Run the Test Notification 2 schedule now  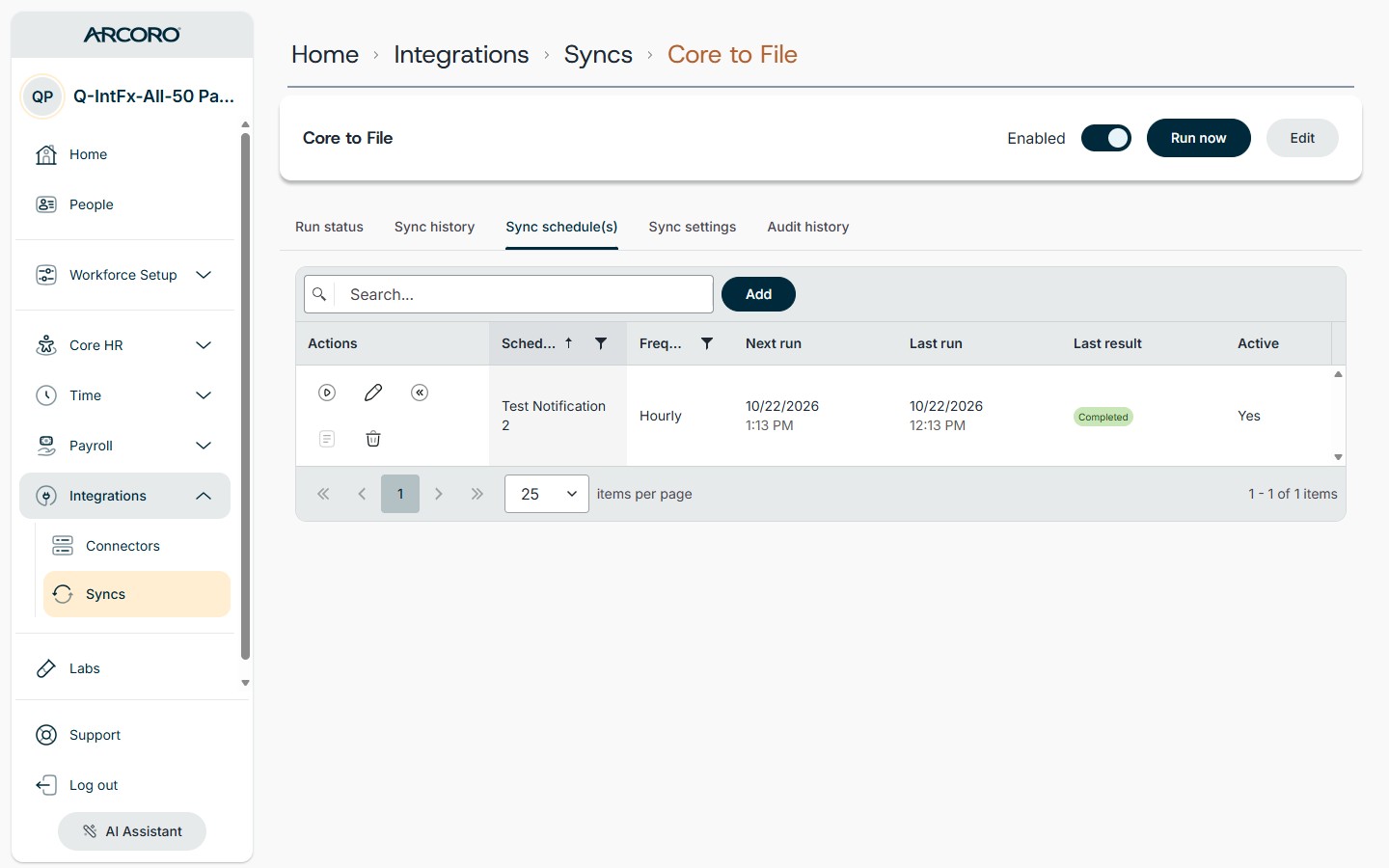point(327,393)
